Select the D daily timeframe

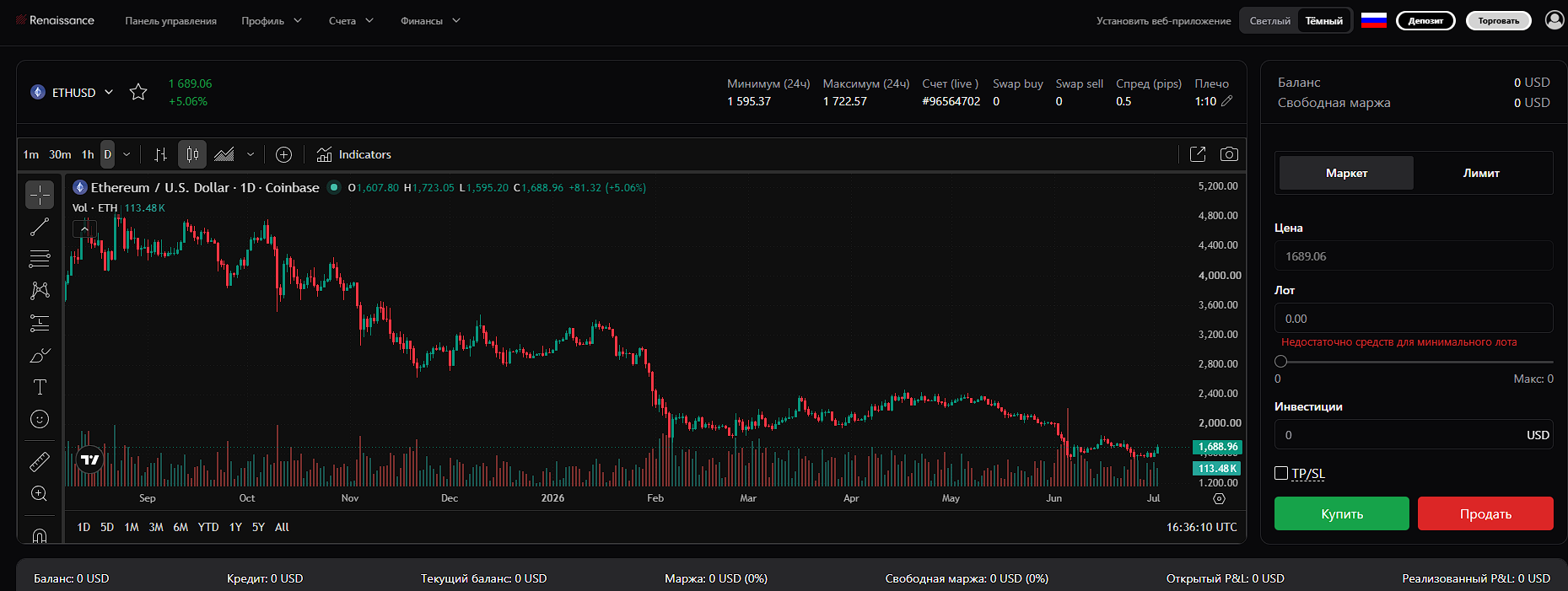107,154
